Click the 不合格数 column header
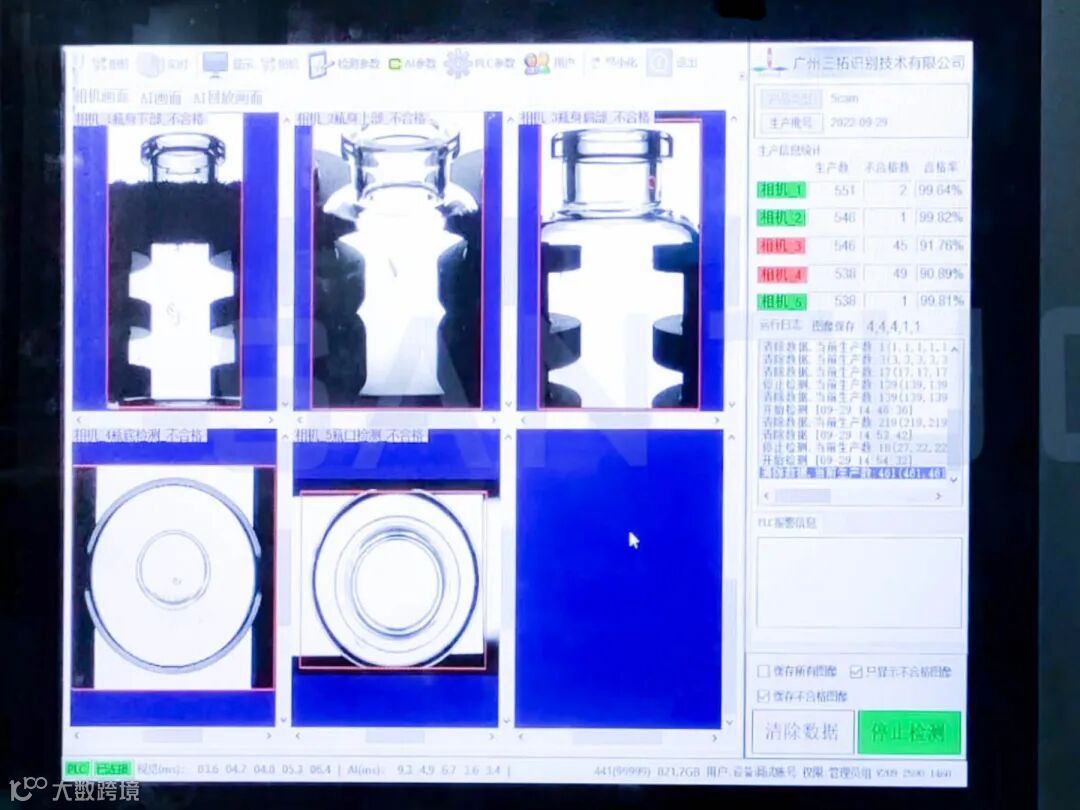The height and width of the screenshot is (810, 1080). [x=886, y=167]
